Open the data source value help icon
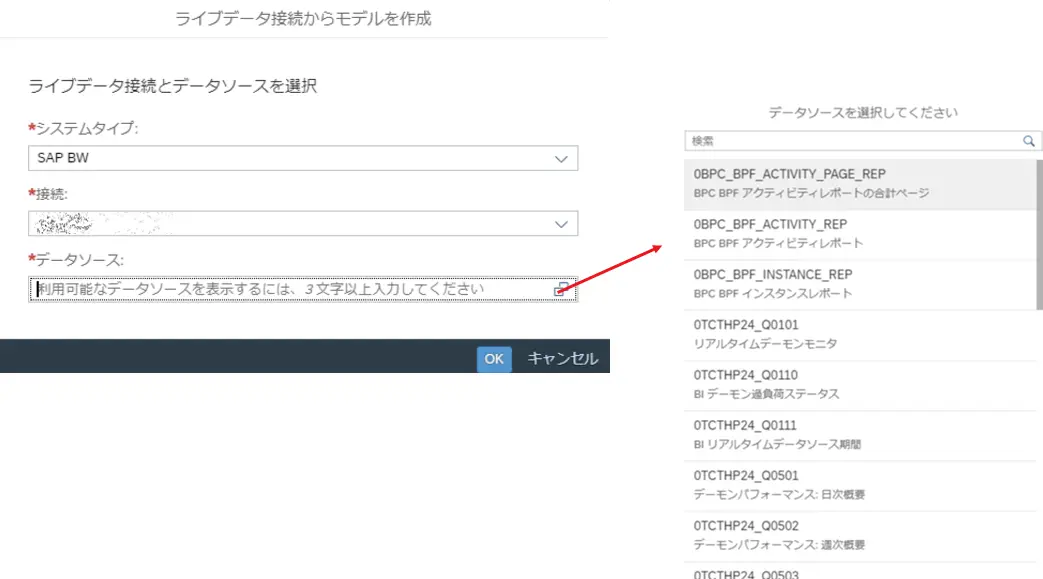The width and height of the screenshot is (1043, 579). (x=561, y=290)
